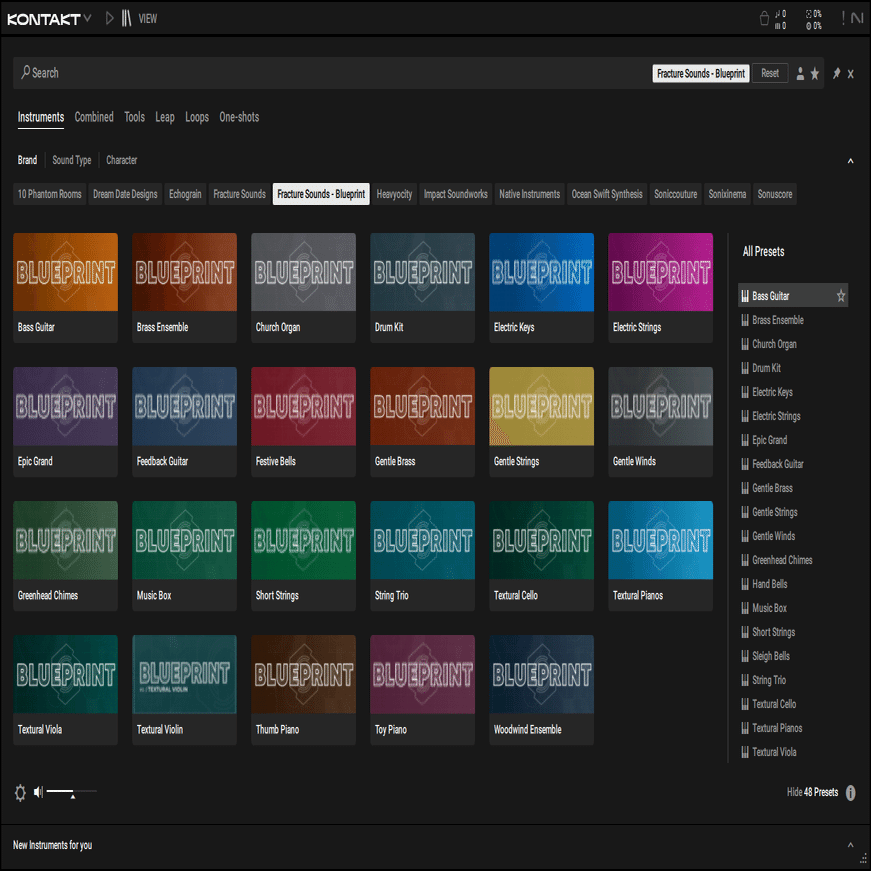Click the Hand Bells preset instrument icon
871x871 pixels.
pyautogui.click(x=745, y=584)
